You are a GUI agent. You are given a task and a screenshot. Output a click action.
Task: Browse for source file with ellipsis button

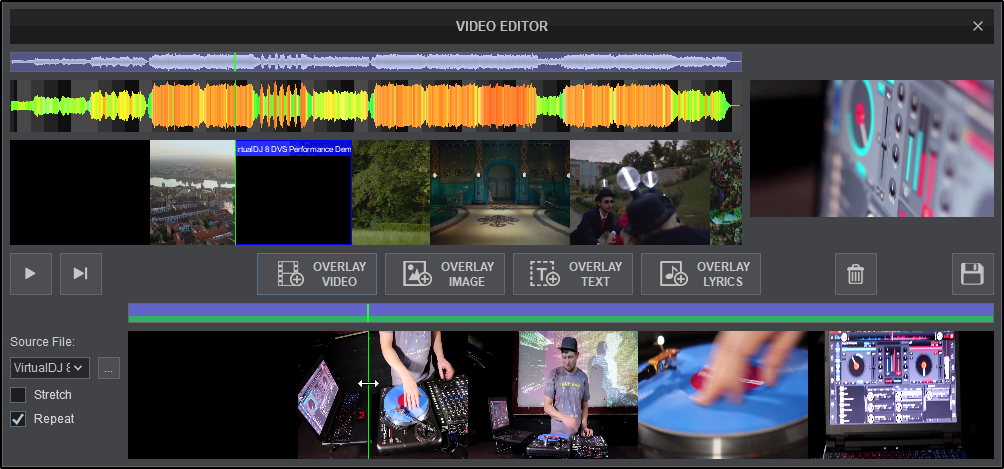click(x=109, y=368)
